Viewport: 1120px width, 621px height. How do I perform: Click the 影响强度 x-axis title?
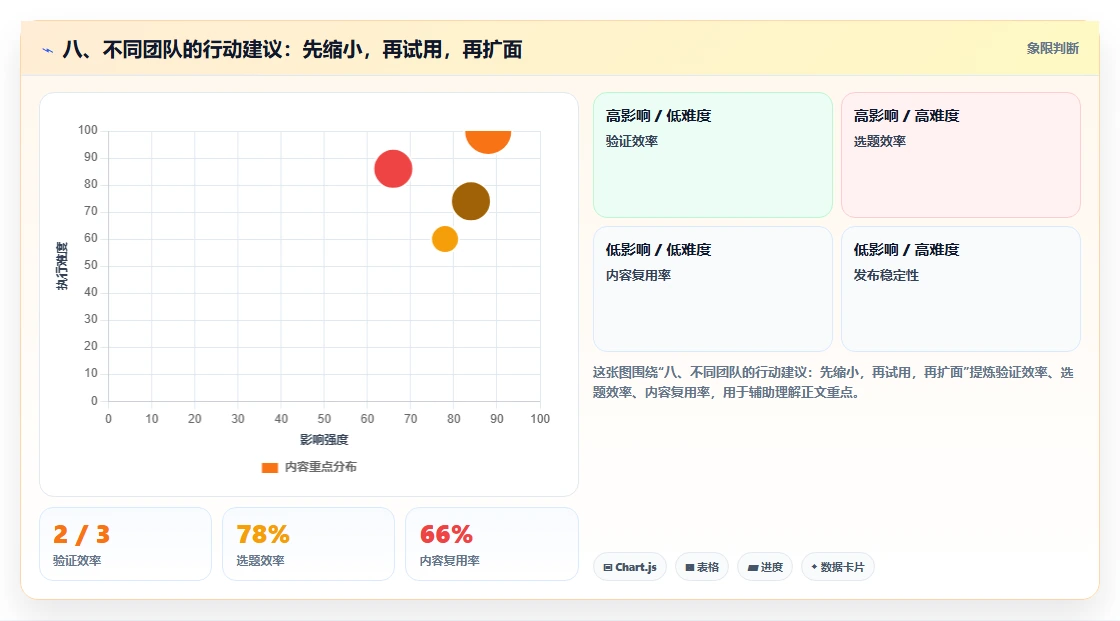(x=324, y=439)
